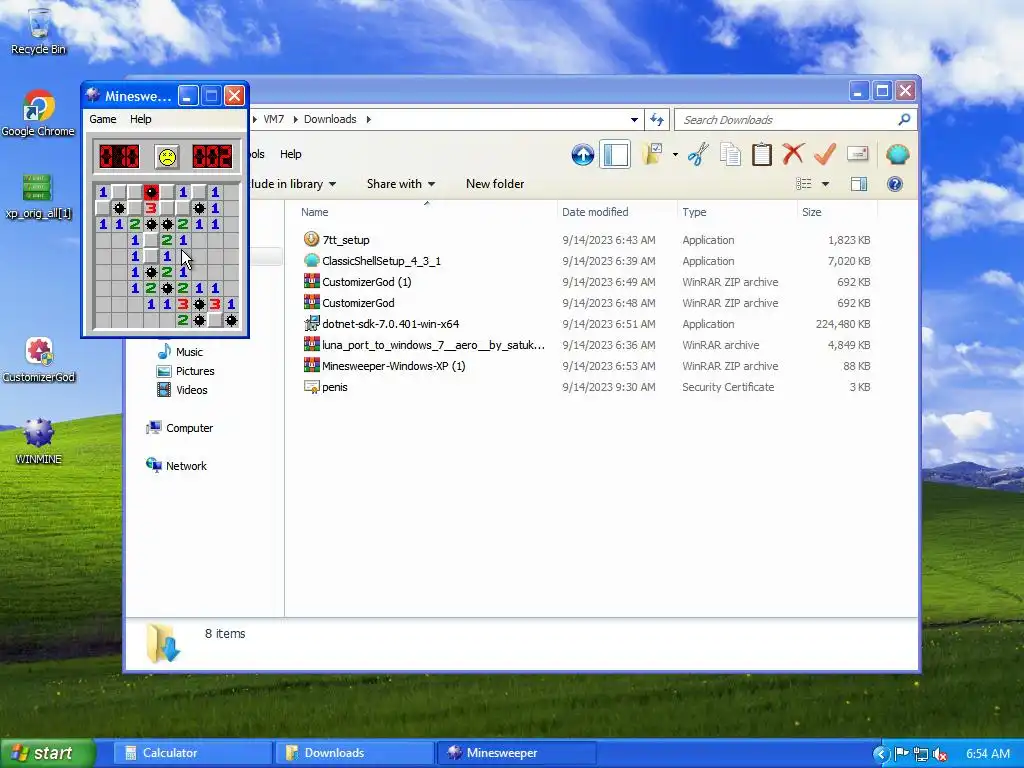Image resolution: width=1024 pixels, height=768 pixels.
Task: Select the Google Chrome desktop shortcut
Action: [x=39, y=113]
